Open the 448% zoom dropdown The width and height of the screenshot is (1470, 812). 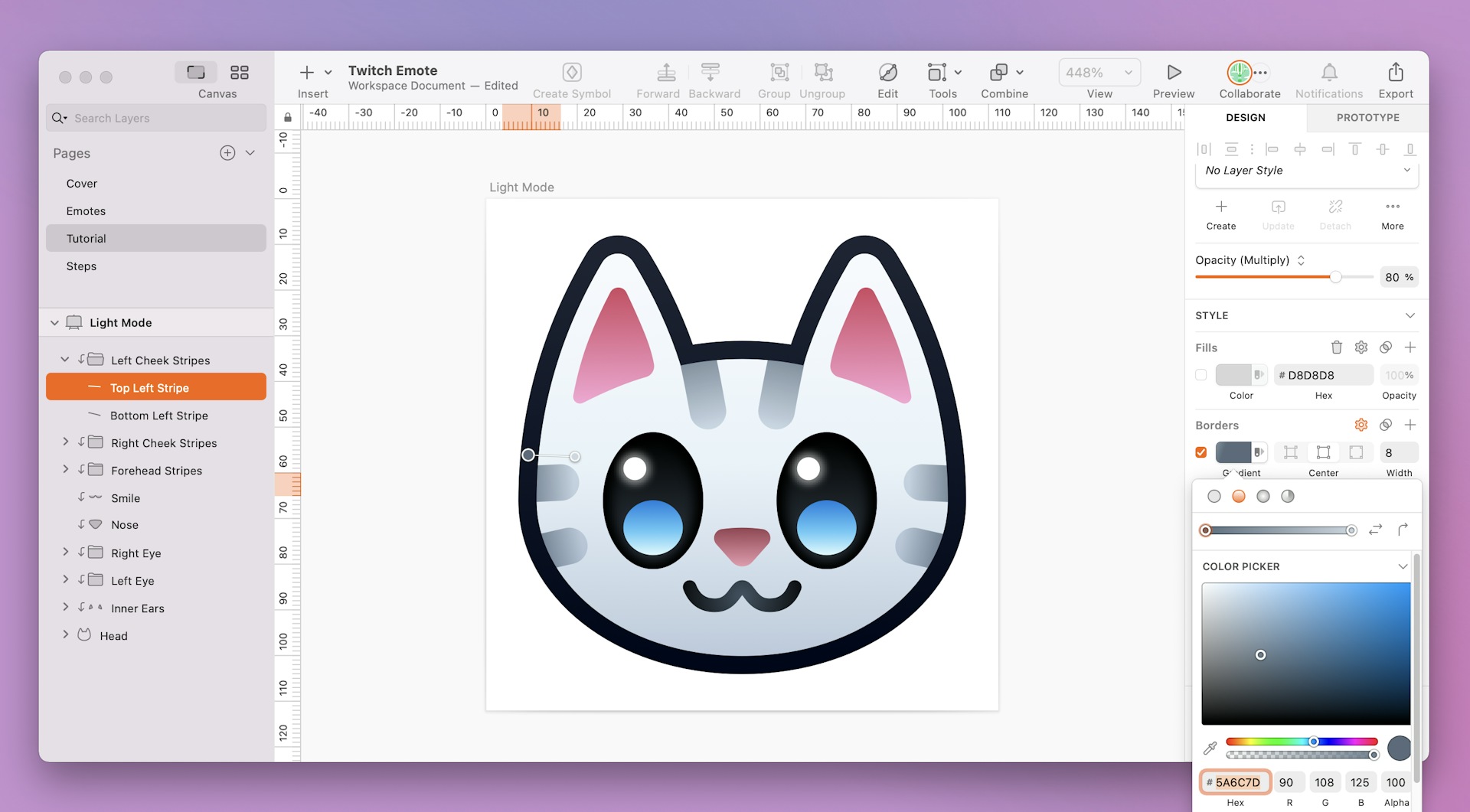pos(1099,72)
